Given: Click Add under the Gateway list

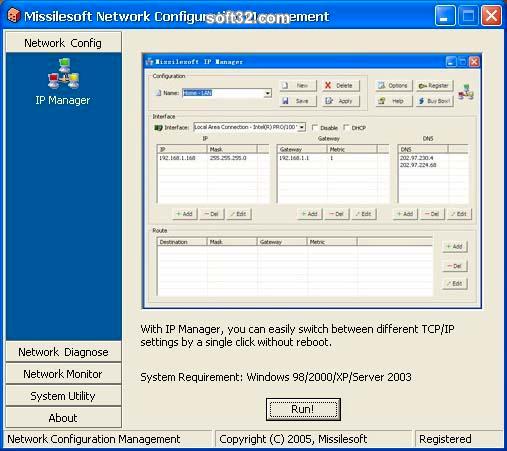Looking at the screenshot, I should 310,214.
